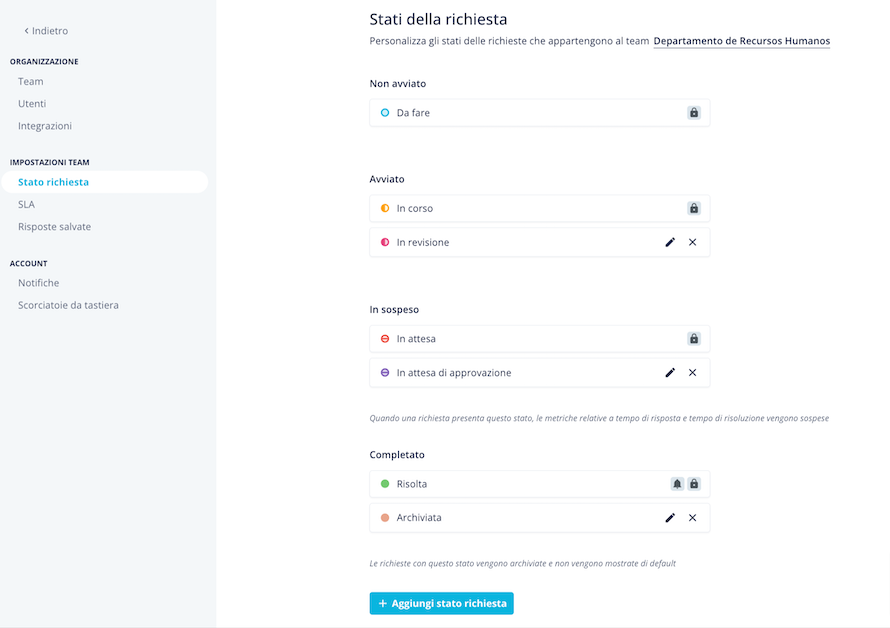The width and height of the screenshot is (890, 628).
Task: Delete the Archiviata status
Action: [x=692, y=518]
